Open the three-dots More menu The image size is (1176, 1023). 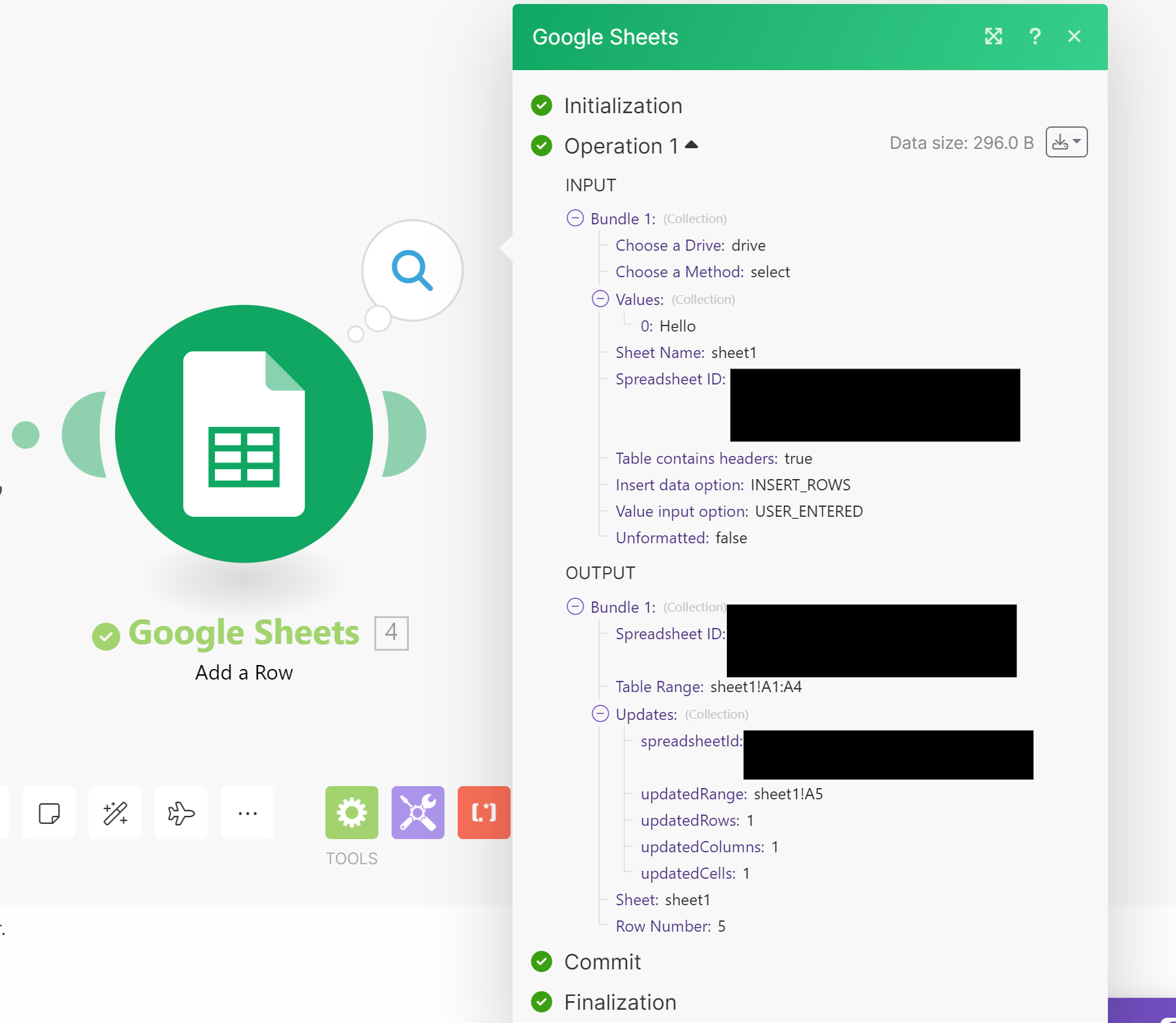[247, 813]
